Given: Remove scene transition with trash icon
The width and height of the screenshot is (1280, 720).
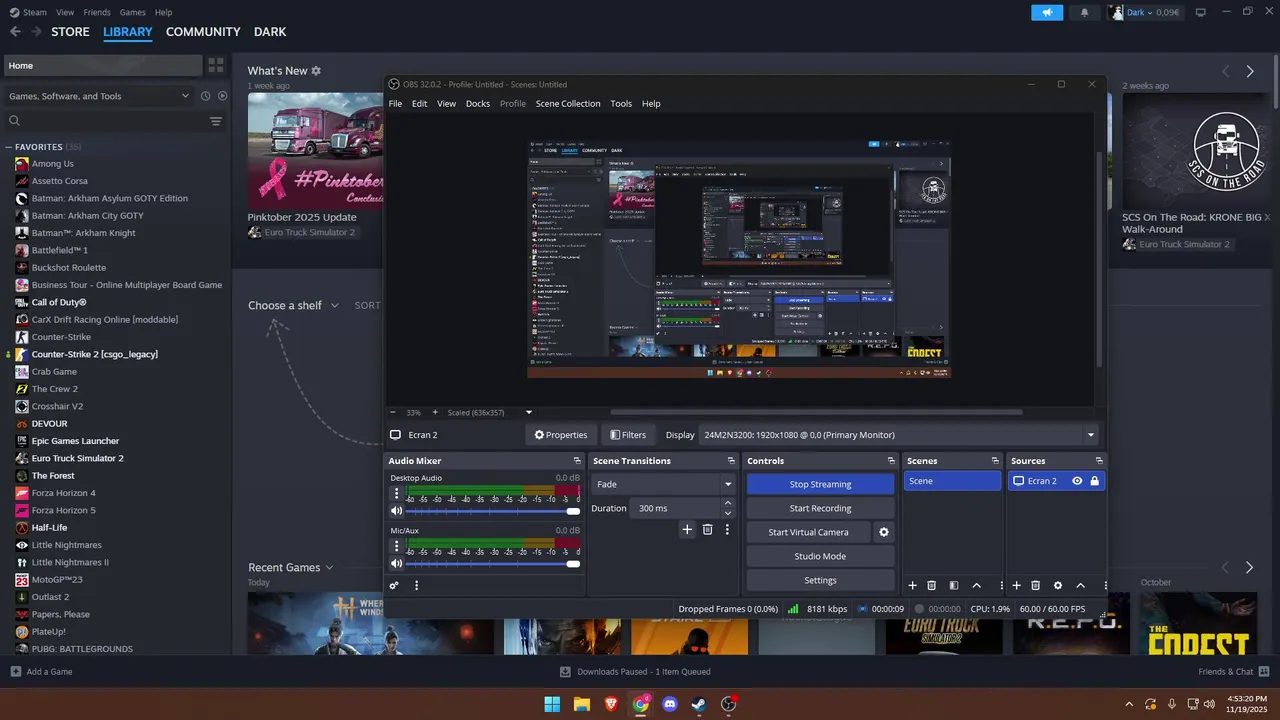Looking at the screenshot, I should [707, 529].
